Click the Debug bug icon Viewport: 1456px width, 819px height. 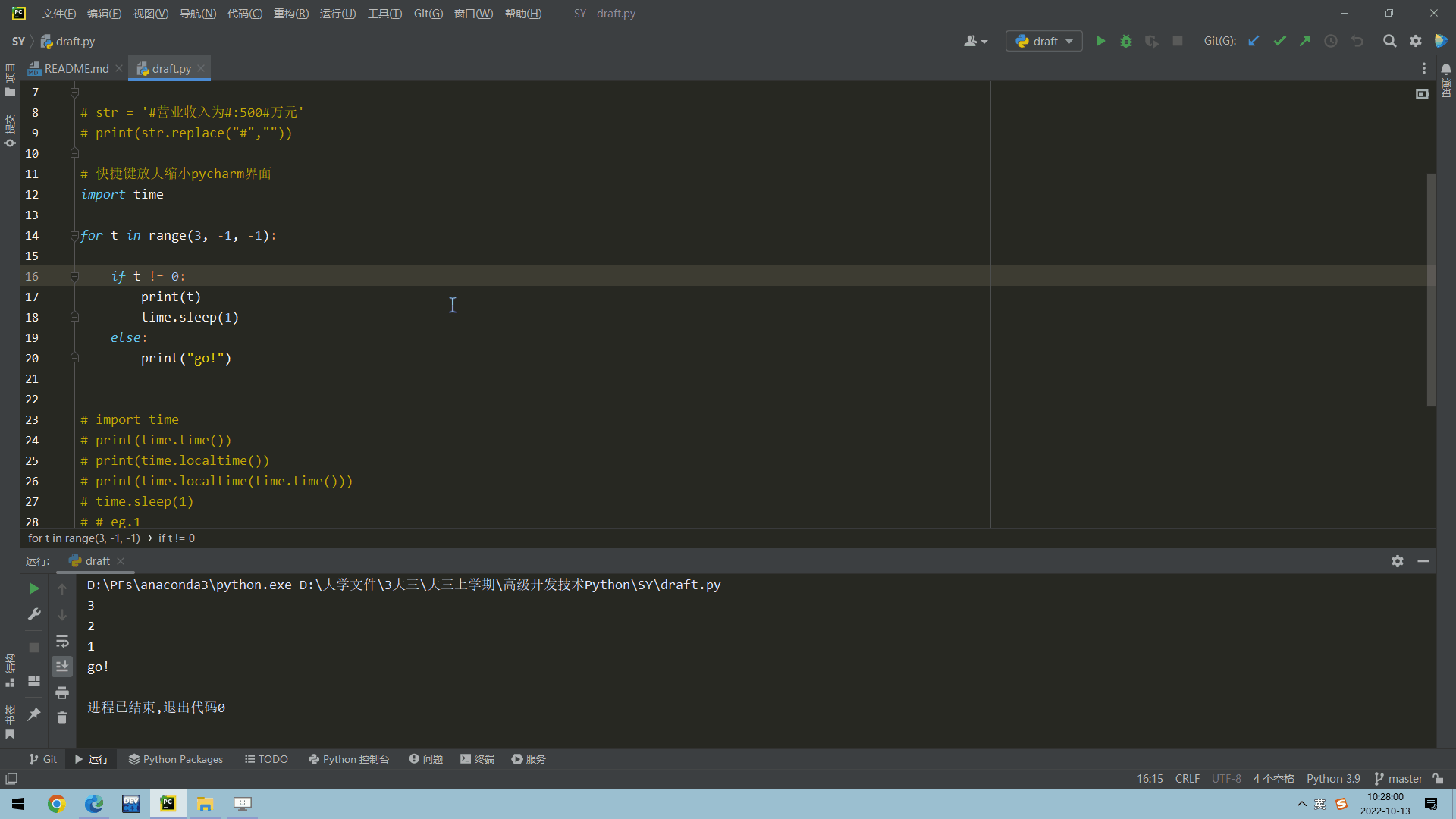1126,42
